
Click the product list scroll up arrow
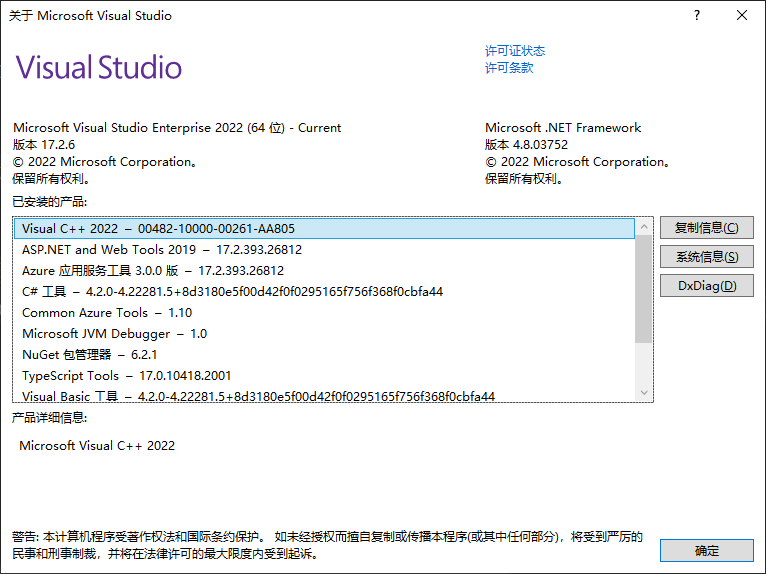click(x=644, y=226)
